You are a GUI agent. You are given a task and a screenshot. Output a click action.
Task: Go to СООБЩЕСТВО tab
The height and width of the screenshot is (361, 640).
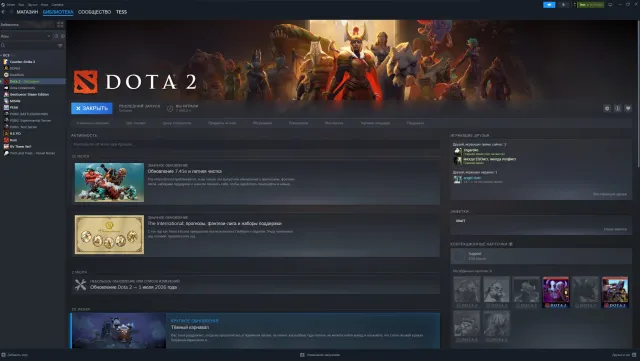(94, 12)
